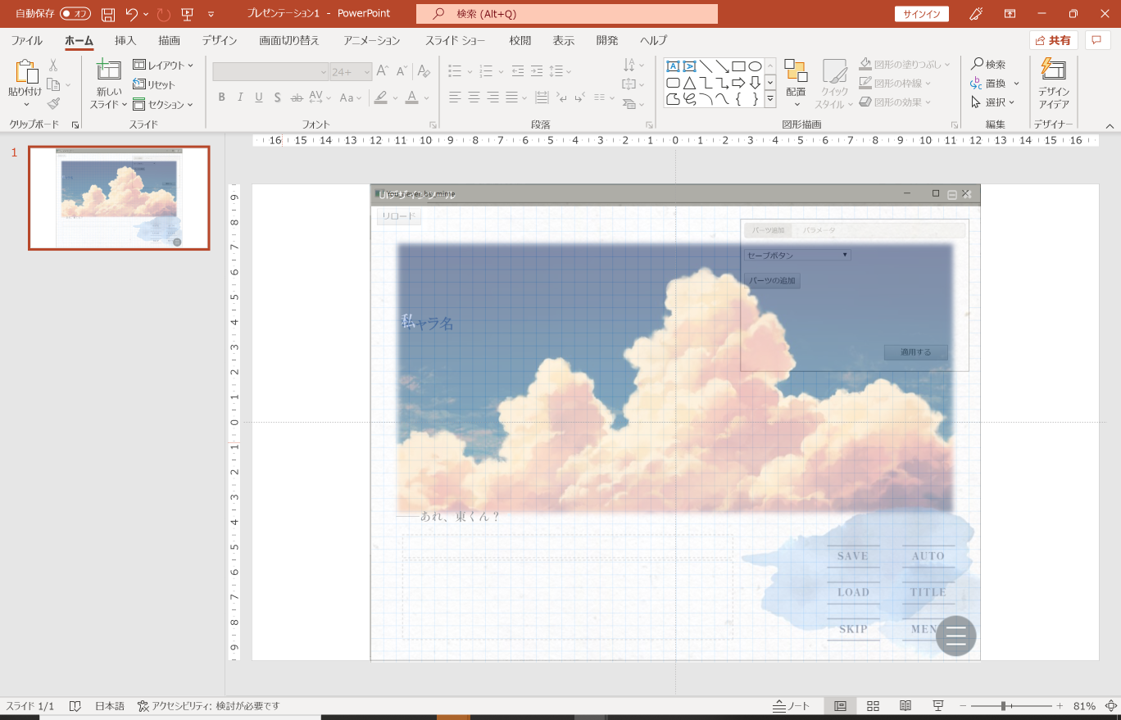
Task: Toggle the 自動保存 autosave switch
Action: [75, 14]
